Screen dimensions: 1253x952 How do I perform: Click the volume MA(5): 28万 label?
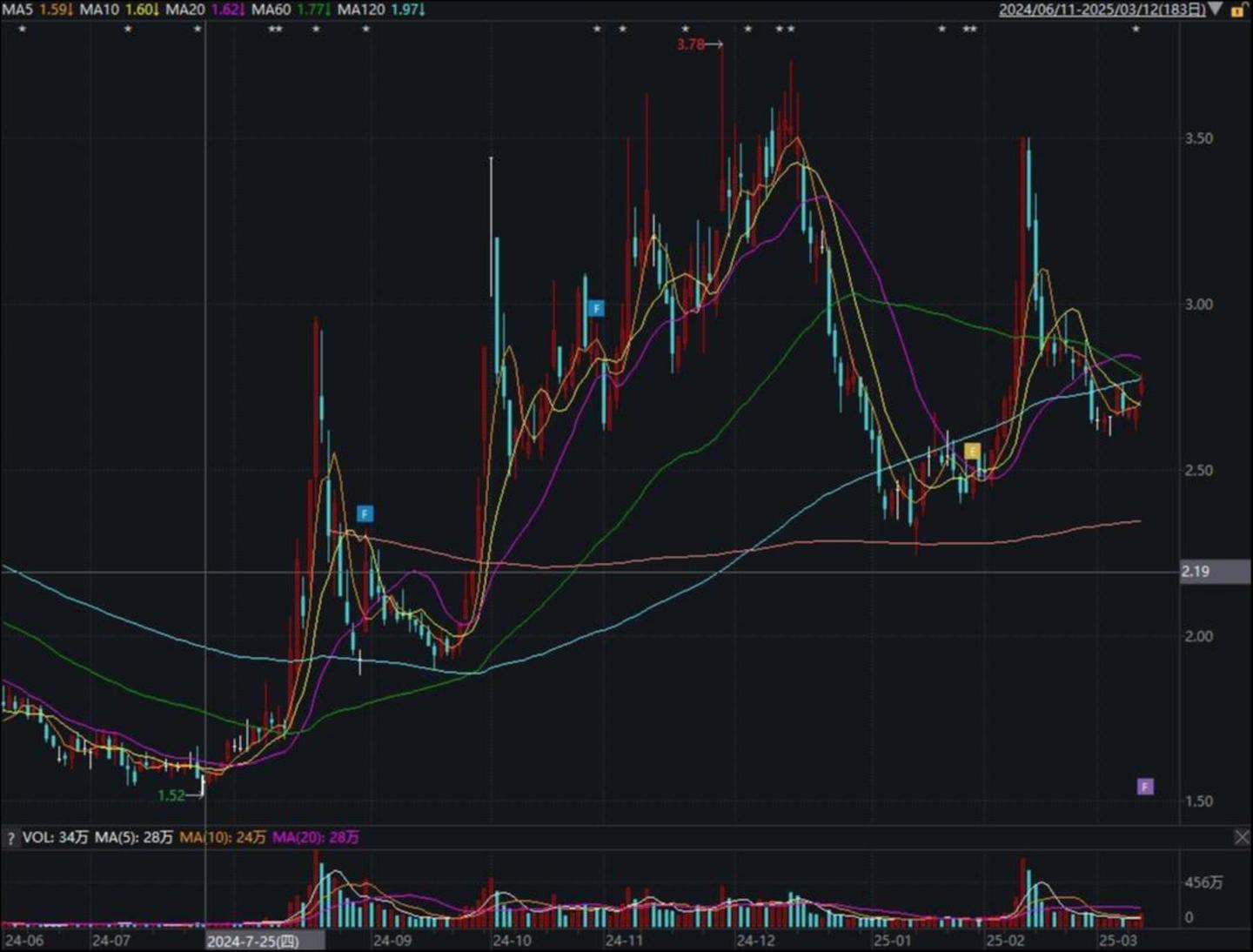coord(134,837)
